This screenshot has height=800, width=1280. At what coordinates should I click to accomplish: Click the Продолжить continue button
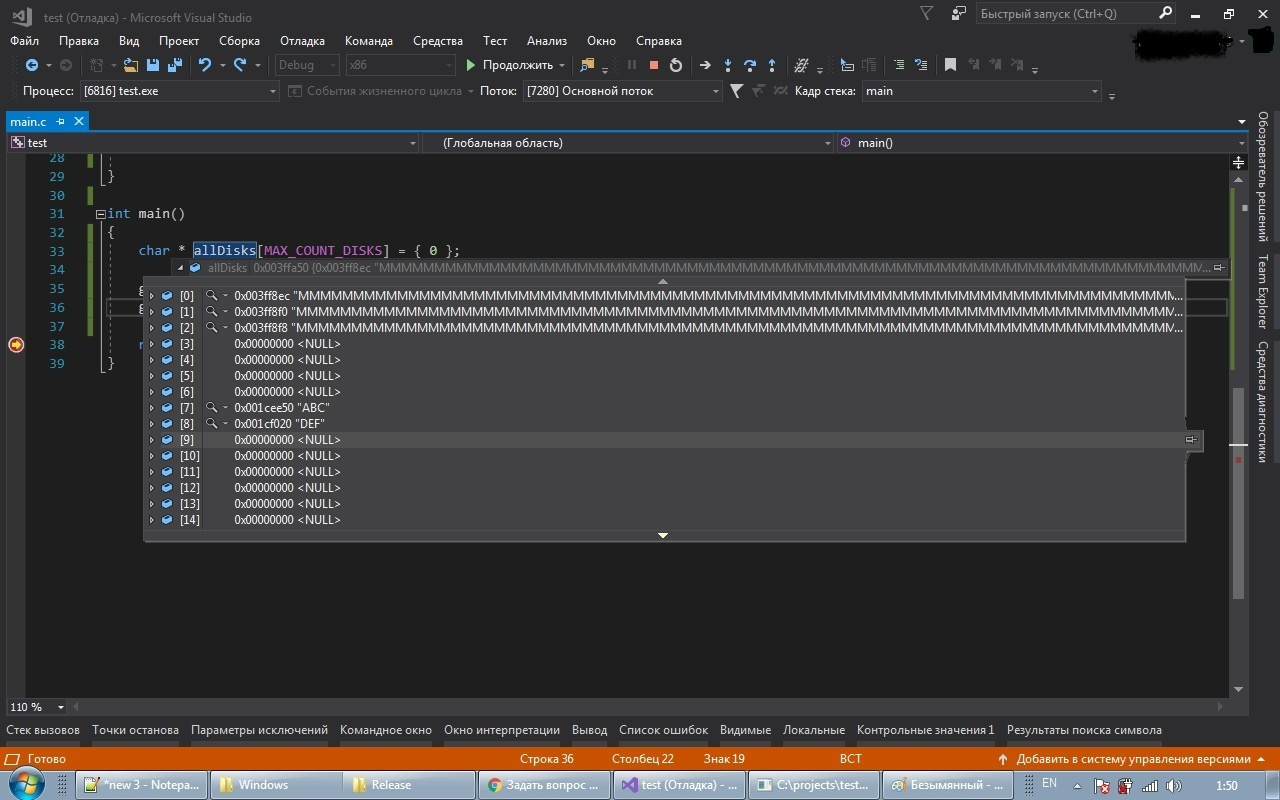pos(509,65)
